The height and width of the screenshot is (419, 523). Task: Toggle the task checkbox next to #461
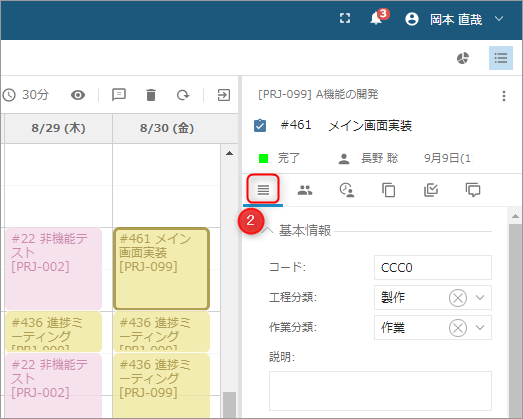(260, 126)
